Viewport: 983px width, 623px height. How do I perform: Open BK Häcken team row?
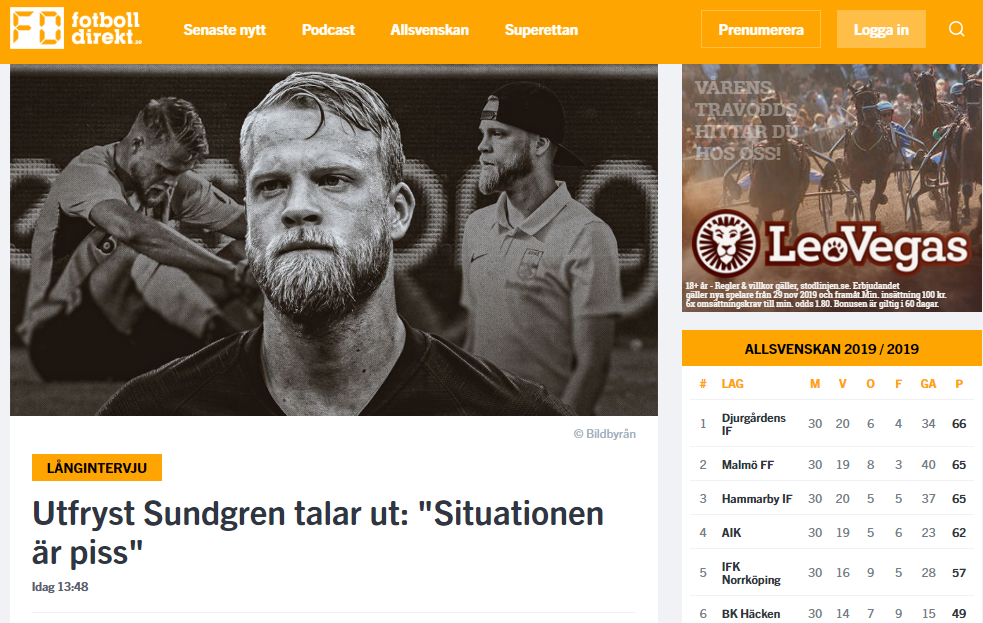click(831, 613)
